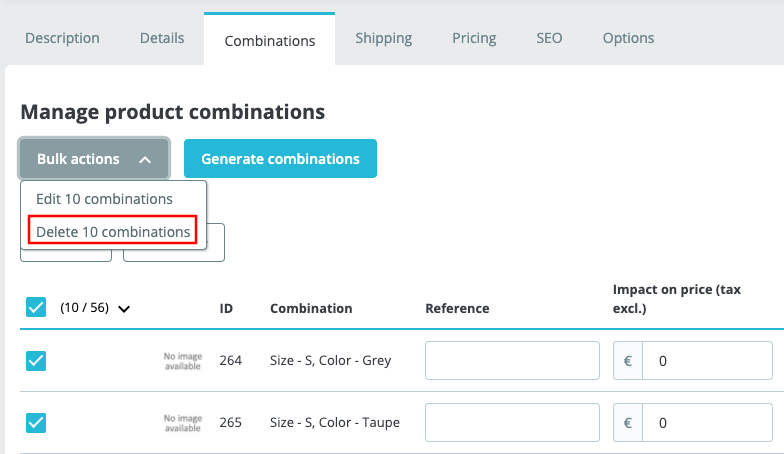Choose Delete 10 combinations menu entry

click(x=113, y=232)
